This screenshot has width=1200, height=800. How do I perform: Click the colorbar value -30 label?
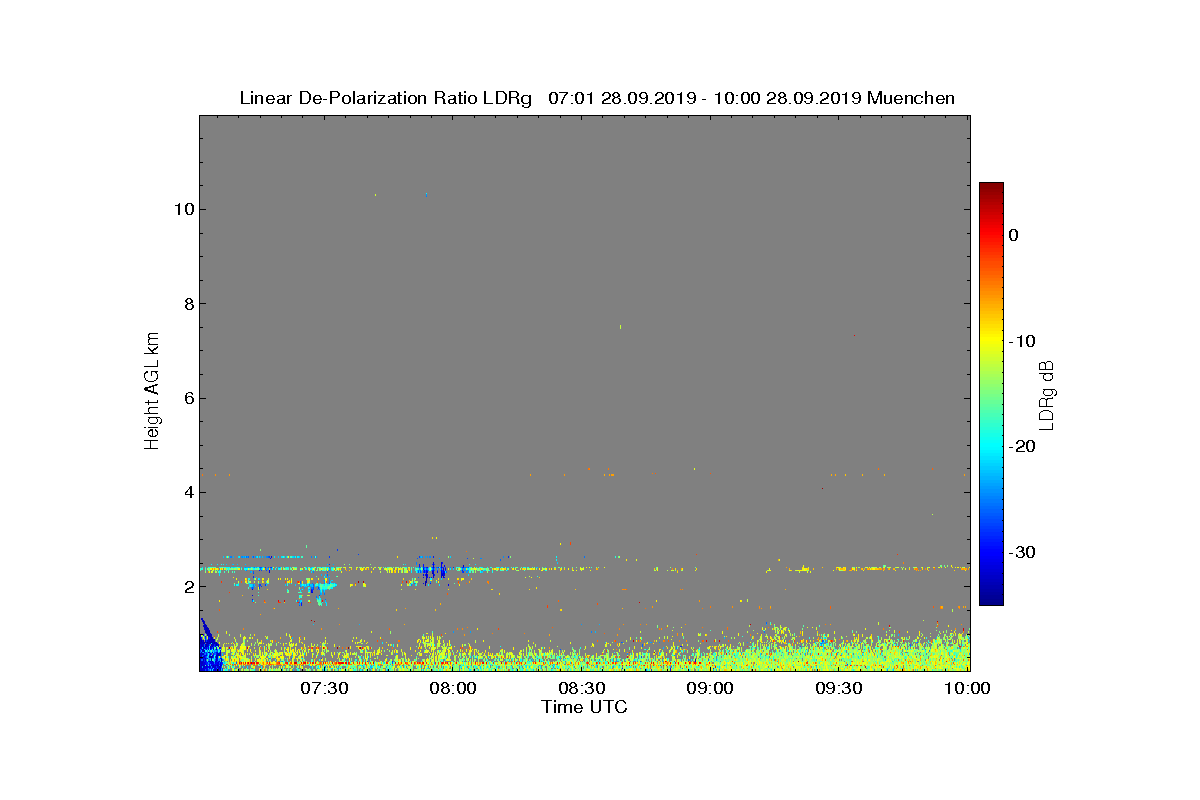click(x=1022, y=552)
